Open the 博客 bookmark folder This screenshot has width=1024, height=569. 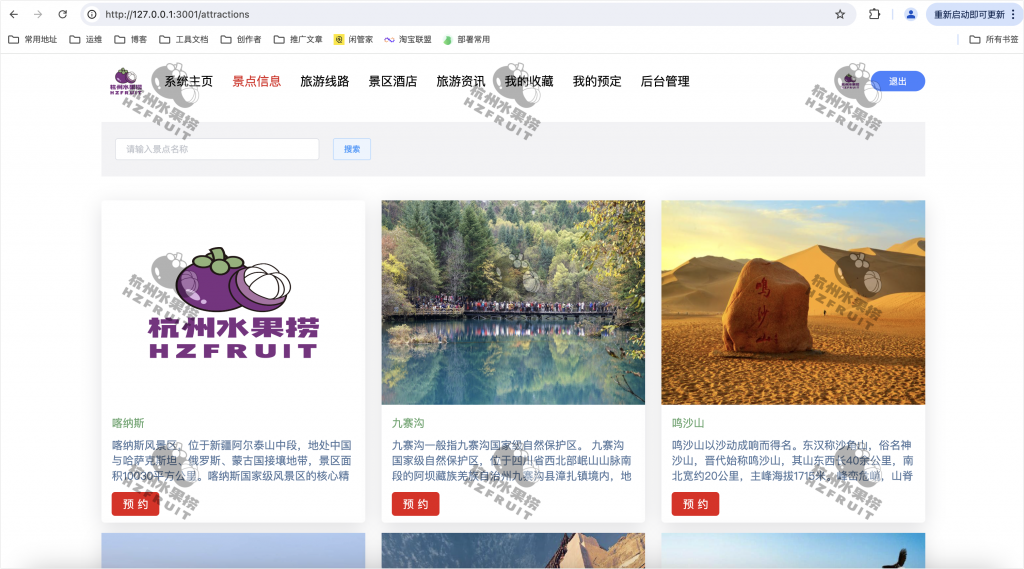(x=131, y=39)
